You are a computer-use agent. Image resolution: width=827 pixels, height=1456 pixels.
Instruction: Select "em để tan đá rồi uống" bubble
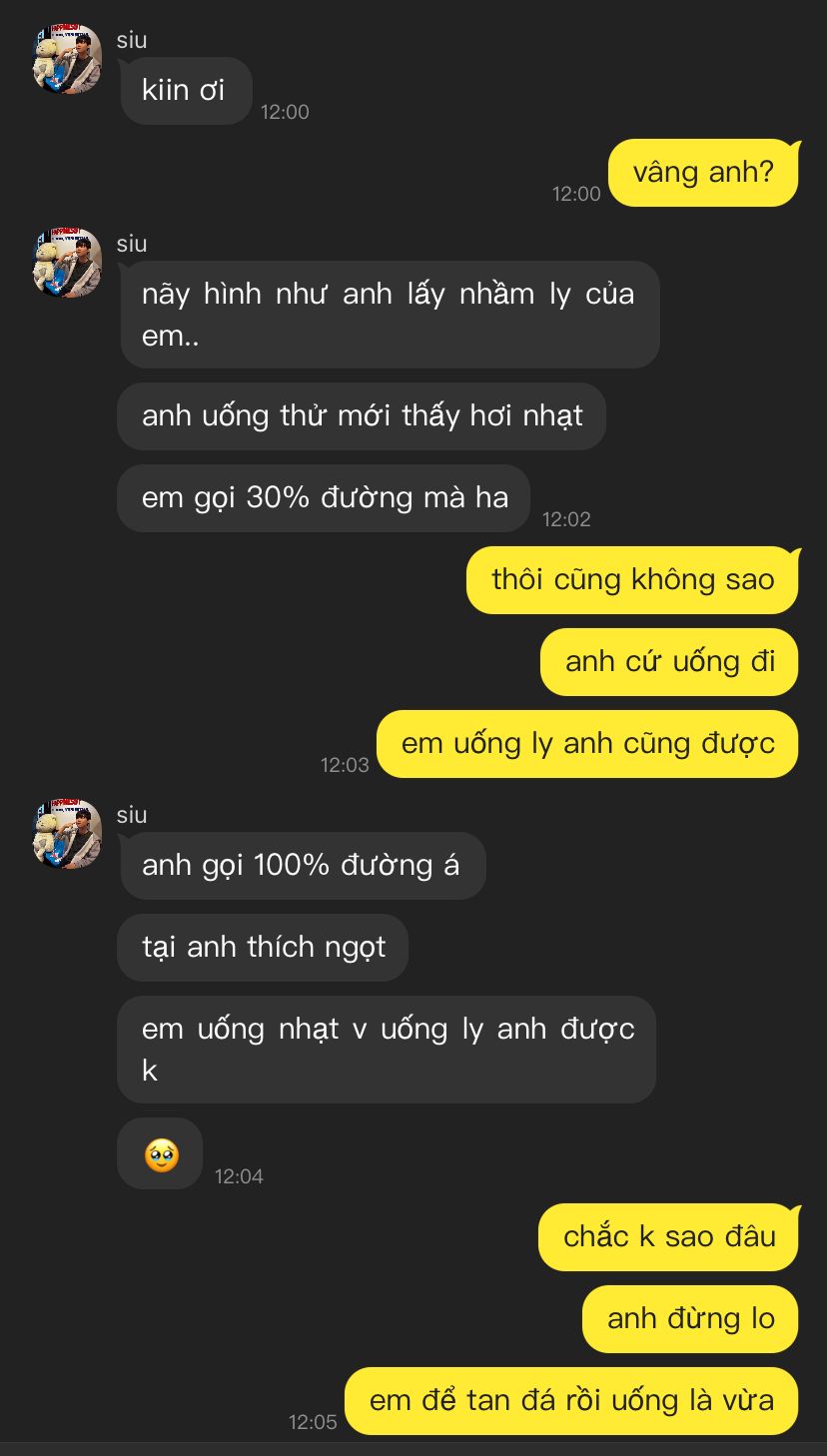coord(571,1401)
